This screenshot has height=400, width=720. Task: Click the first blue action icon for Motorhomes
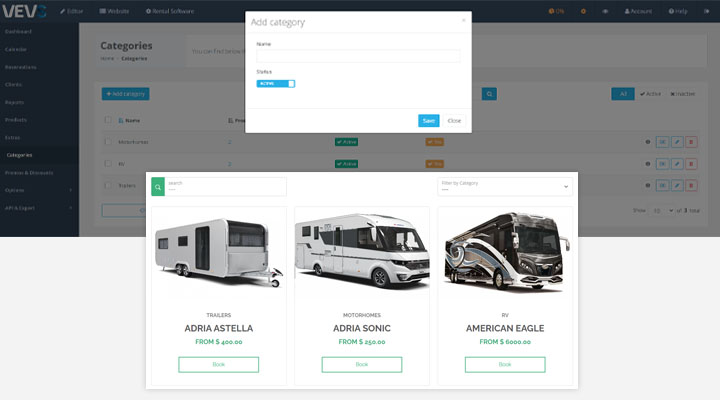(662, 142)
